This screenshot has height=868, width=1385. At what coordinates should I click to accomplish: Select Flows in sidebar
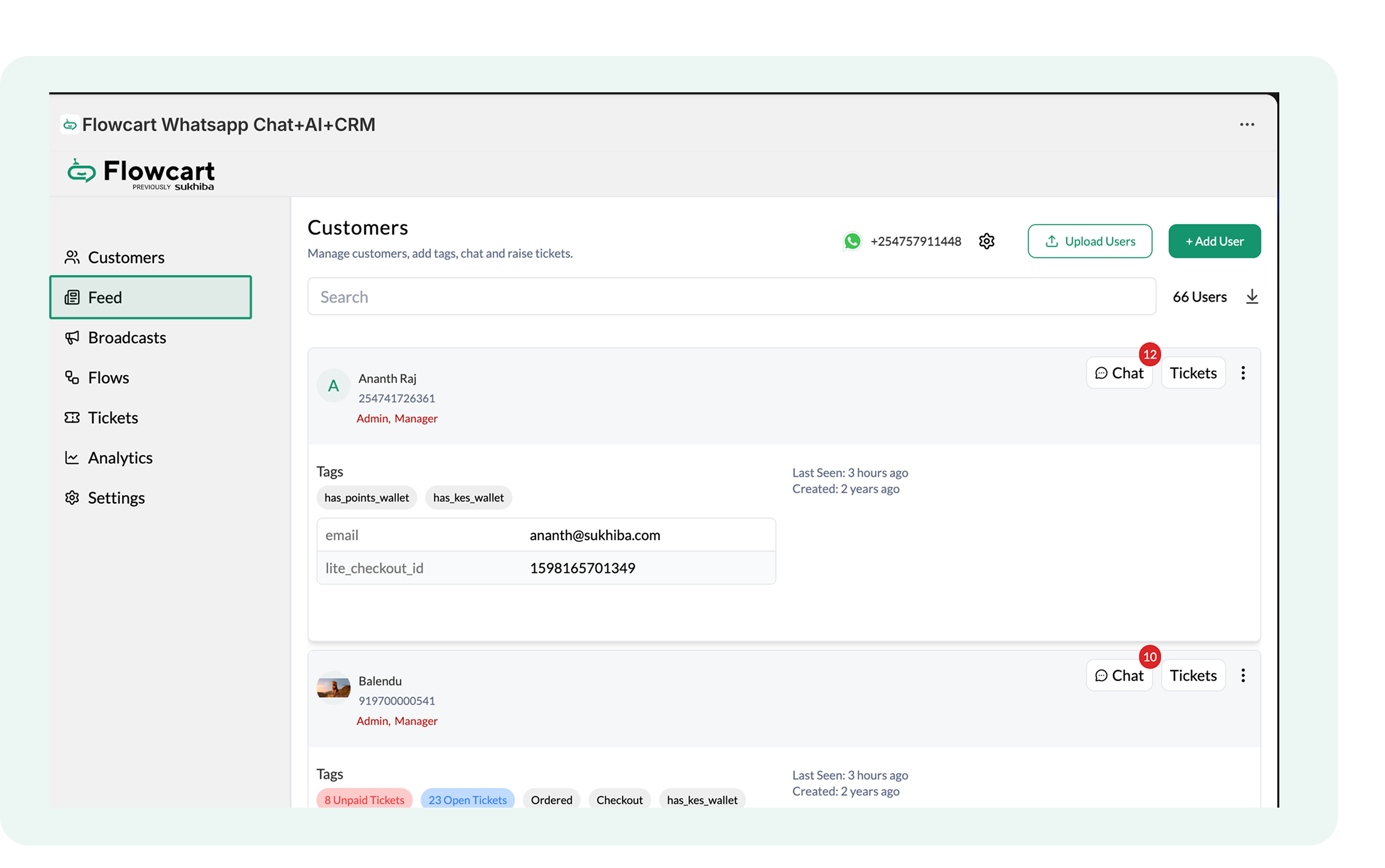click(x=109, y=378)
